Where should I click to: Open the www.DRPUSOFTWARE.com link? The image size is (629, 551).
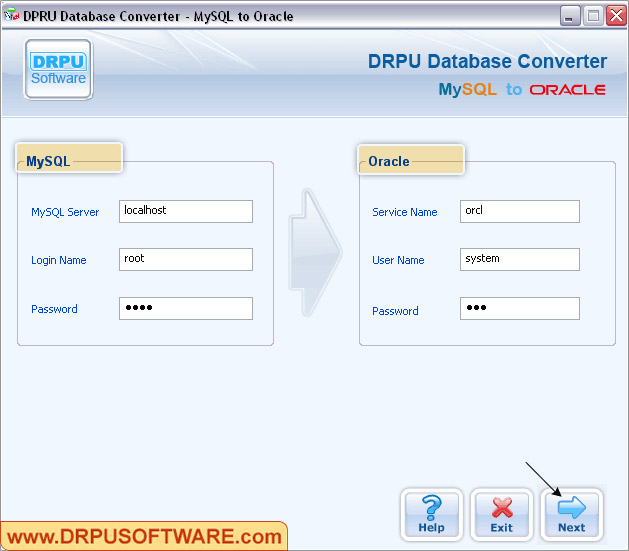pos(144,537)
